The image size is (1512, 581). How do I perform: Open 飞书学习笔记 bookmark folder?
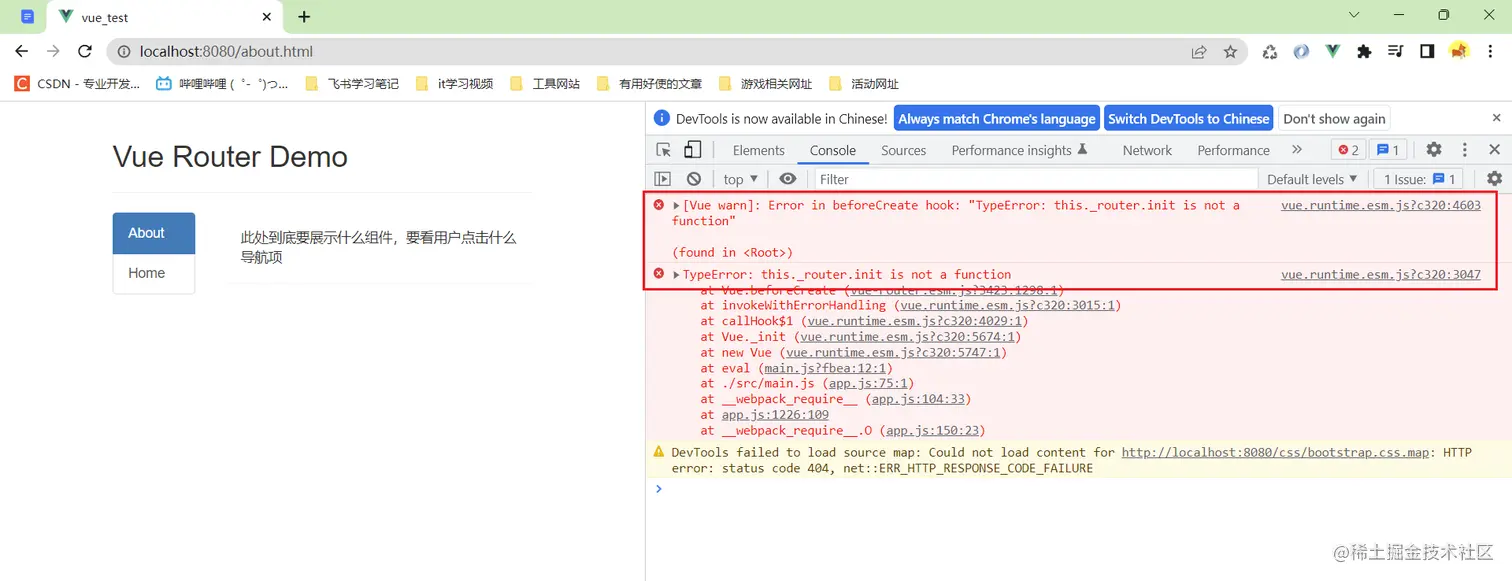tap(351, 84)
